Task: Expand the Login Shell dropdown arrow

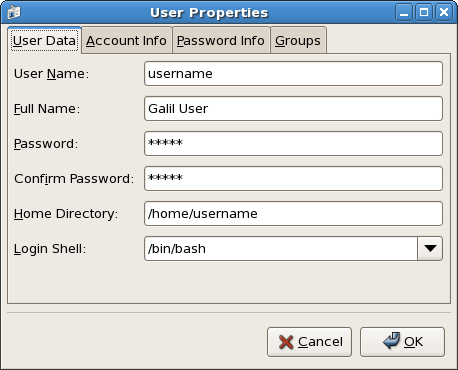Action: [x=430, y=249]
